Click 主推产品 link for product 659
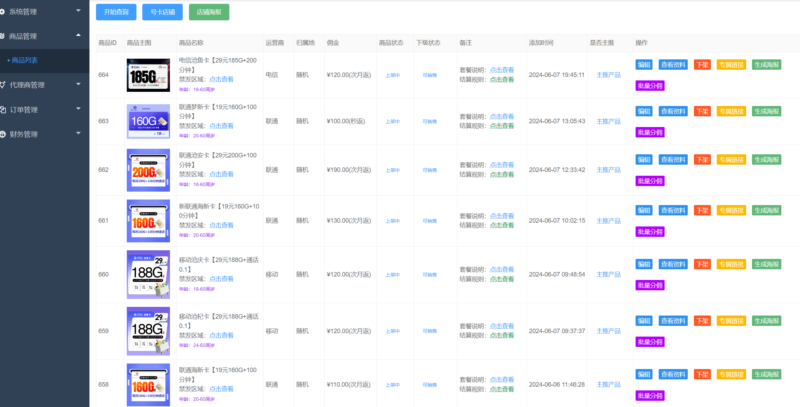This screenshot has height=407, width=800. (x=609, y=331)
